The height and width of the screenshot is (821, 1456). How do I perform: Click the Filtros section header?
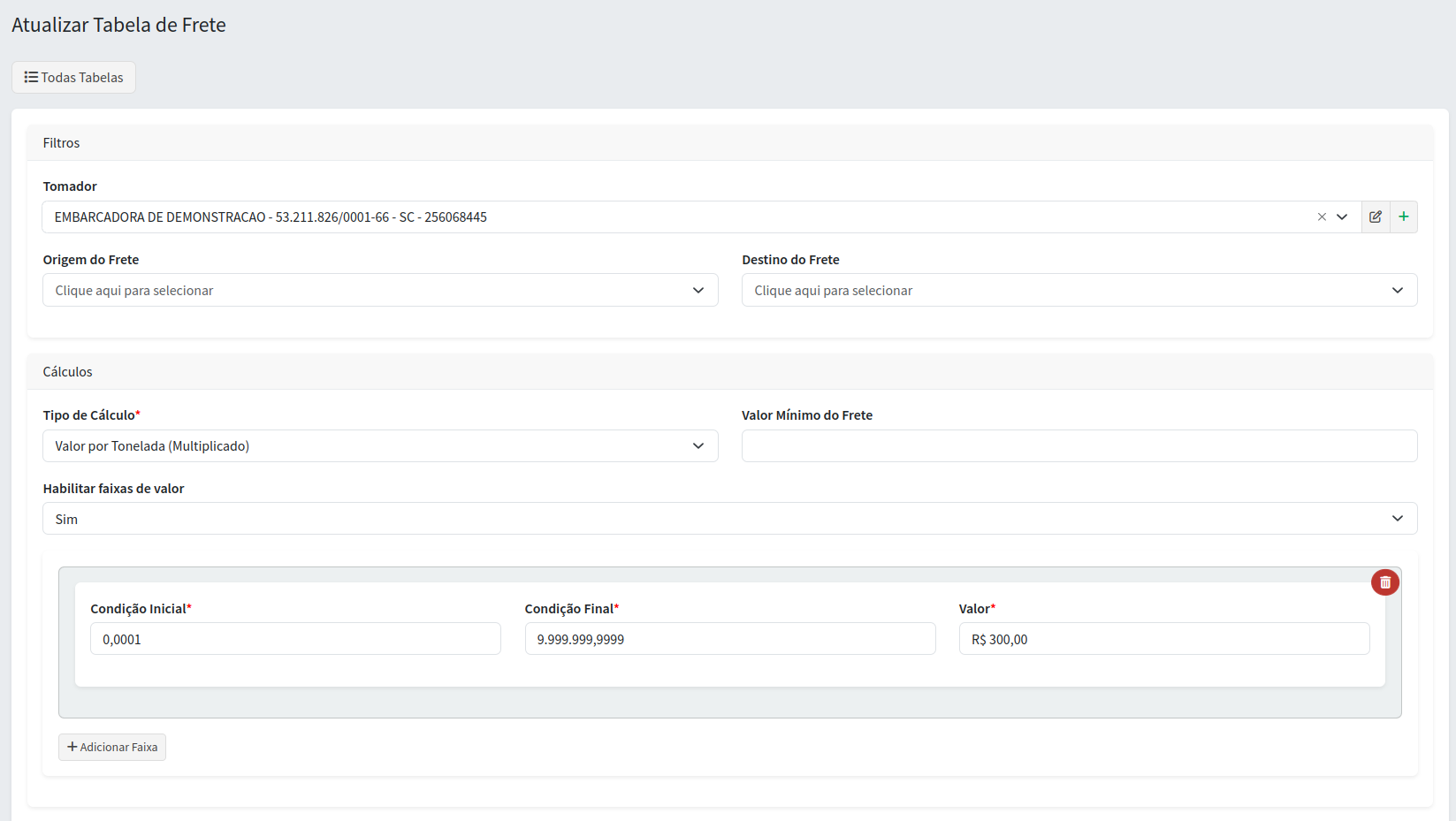pyautogui.click(x=62, y=143)
